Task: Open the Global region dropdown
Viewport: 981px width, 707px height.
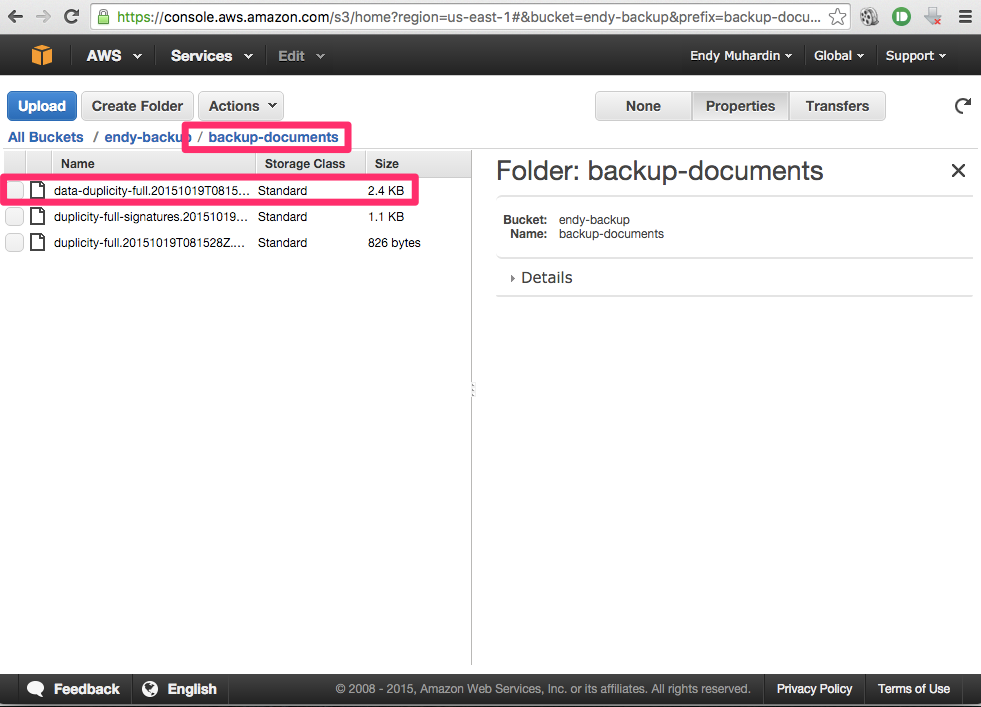Action: click(838, 56)
